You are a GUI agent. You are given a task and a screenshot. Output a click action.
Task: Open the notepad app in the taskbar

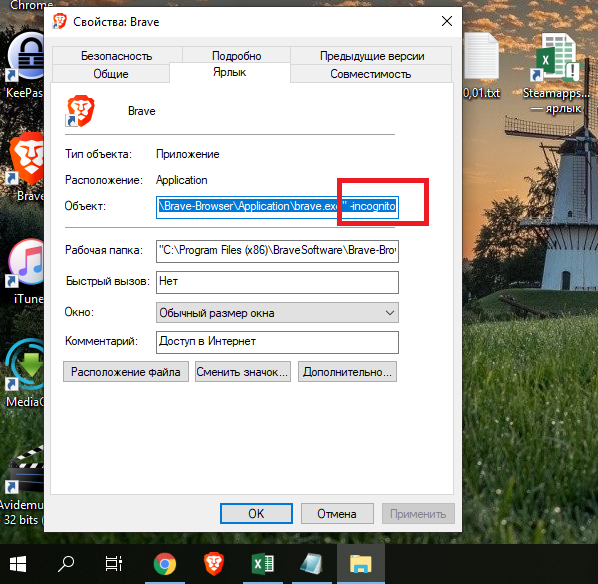coord(312,564)
